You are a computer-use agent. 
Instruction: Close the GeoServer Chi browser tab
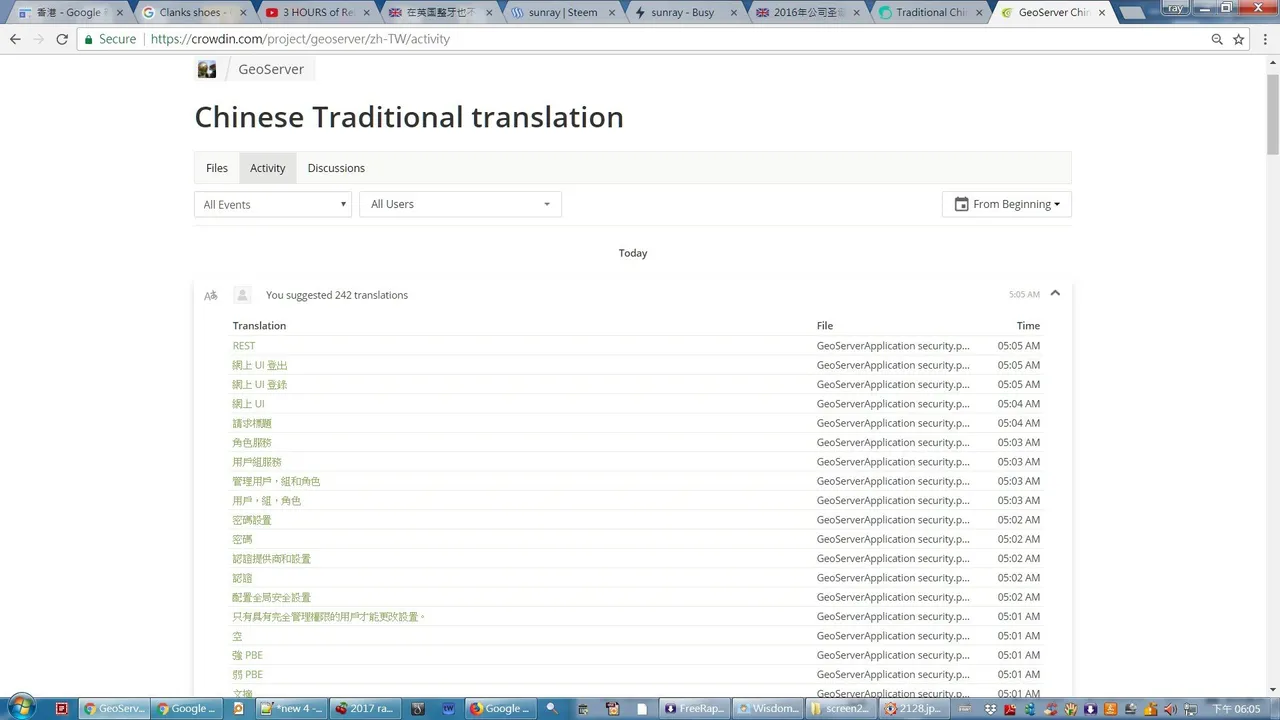[x=1102, y=13]
